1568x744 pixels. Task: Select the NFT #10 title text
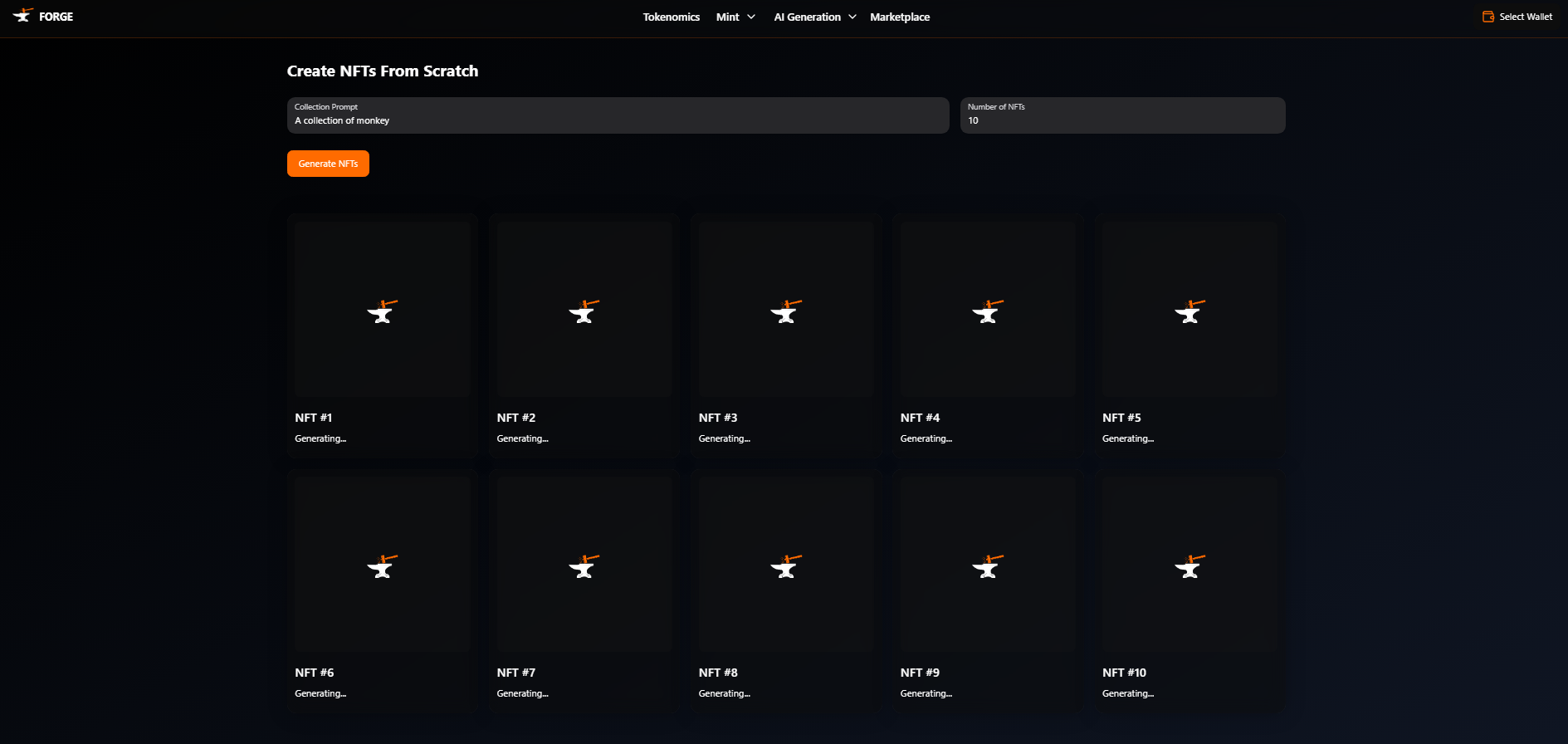pos(1124,673)
